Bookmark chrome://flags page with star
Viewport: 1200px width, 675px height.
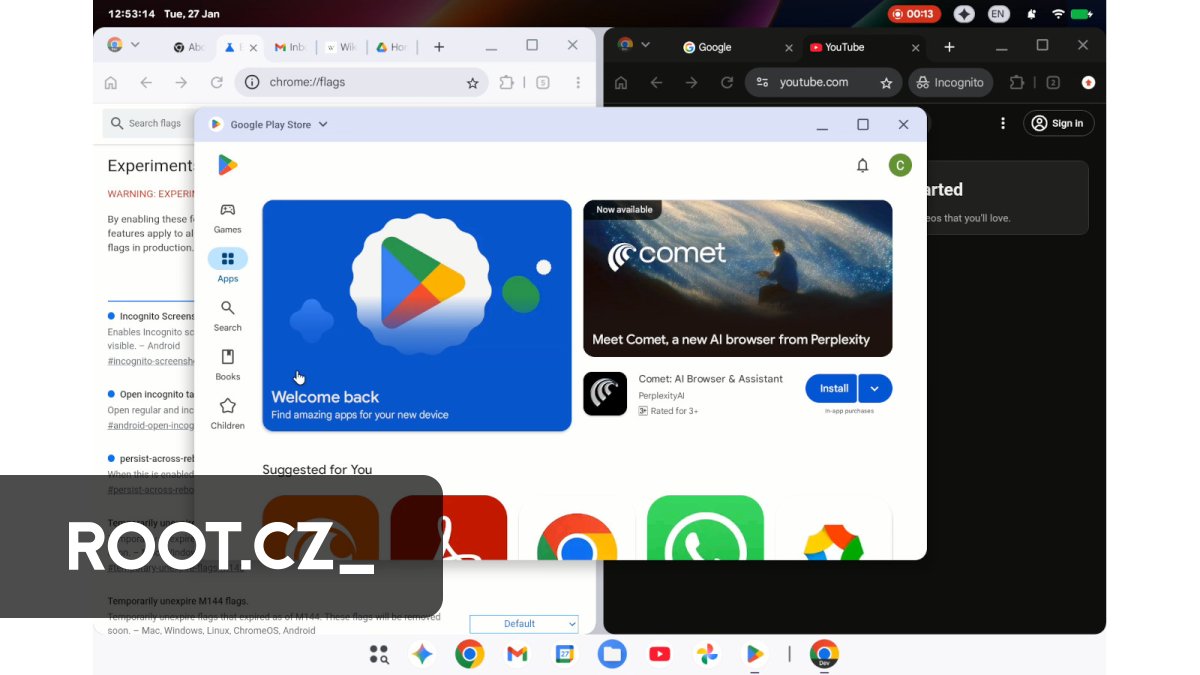click(473, 83)
